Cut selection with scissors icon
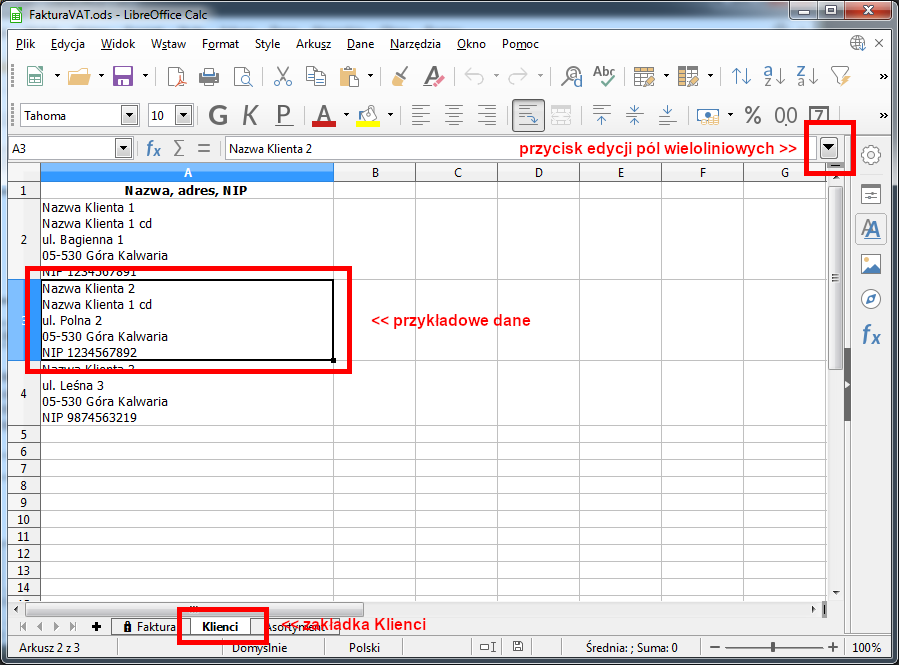Viewport: 899px width, 665px height. coord(283,76)
